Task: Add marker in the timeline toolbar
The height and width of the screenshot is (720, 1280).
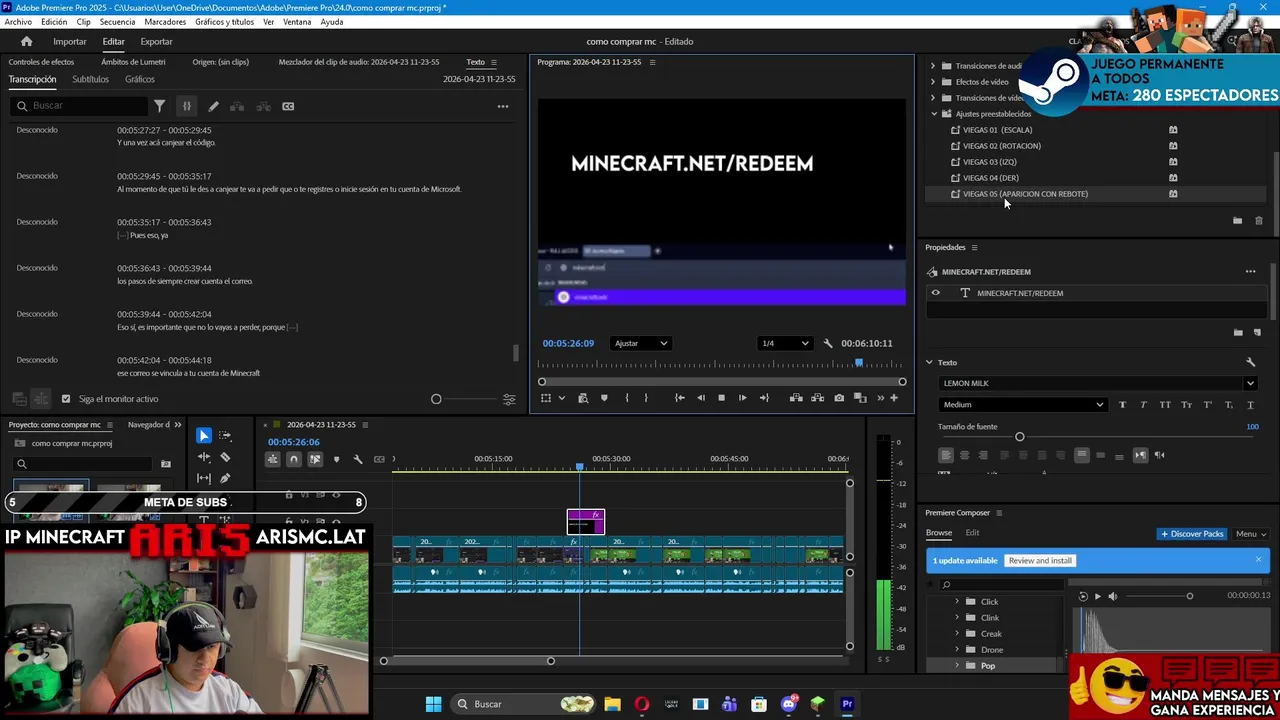Action: 336,459
